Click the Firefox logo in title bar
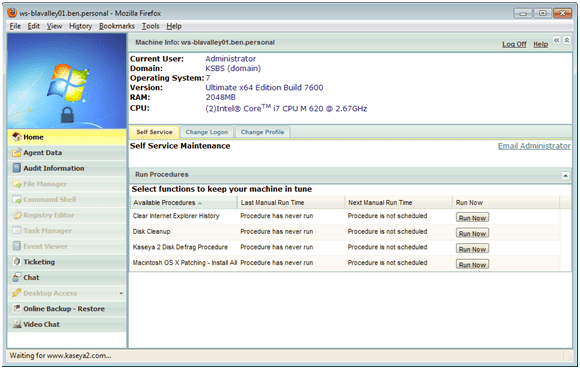 (12, 13)
